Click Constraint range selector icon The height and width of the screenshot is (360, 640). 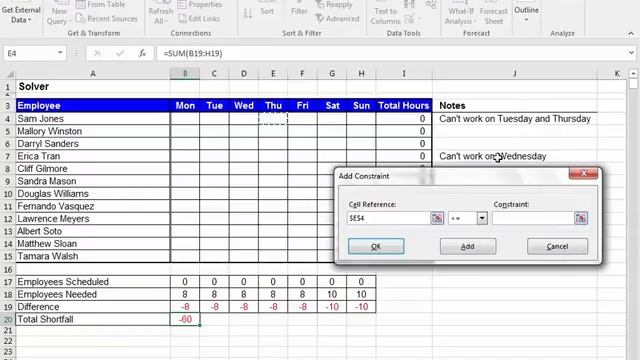click(x=581, y=218)
